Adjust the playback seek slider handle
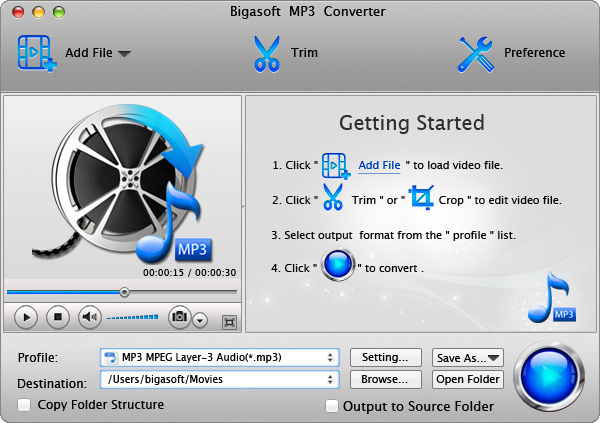This screenshot has width=600, height=423. pyautogui.click(x=124, y=293)
